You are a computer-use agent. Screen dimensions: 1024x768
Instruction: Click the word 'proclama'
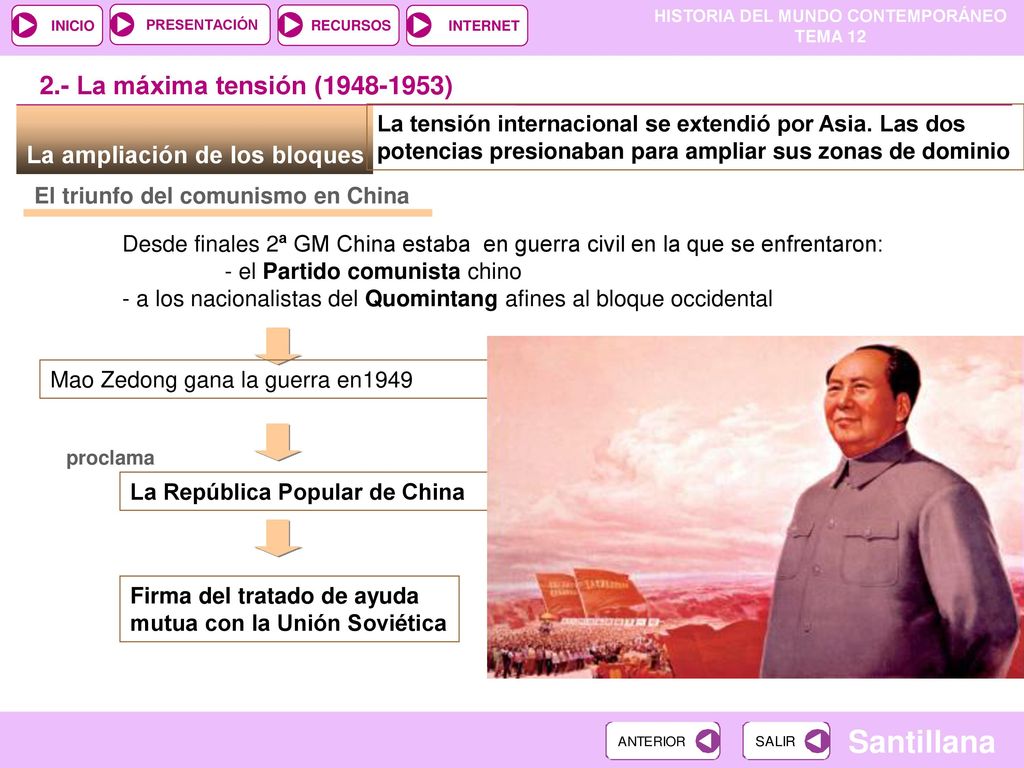click(110, 458)
